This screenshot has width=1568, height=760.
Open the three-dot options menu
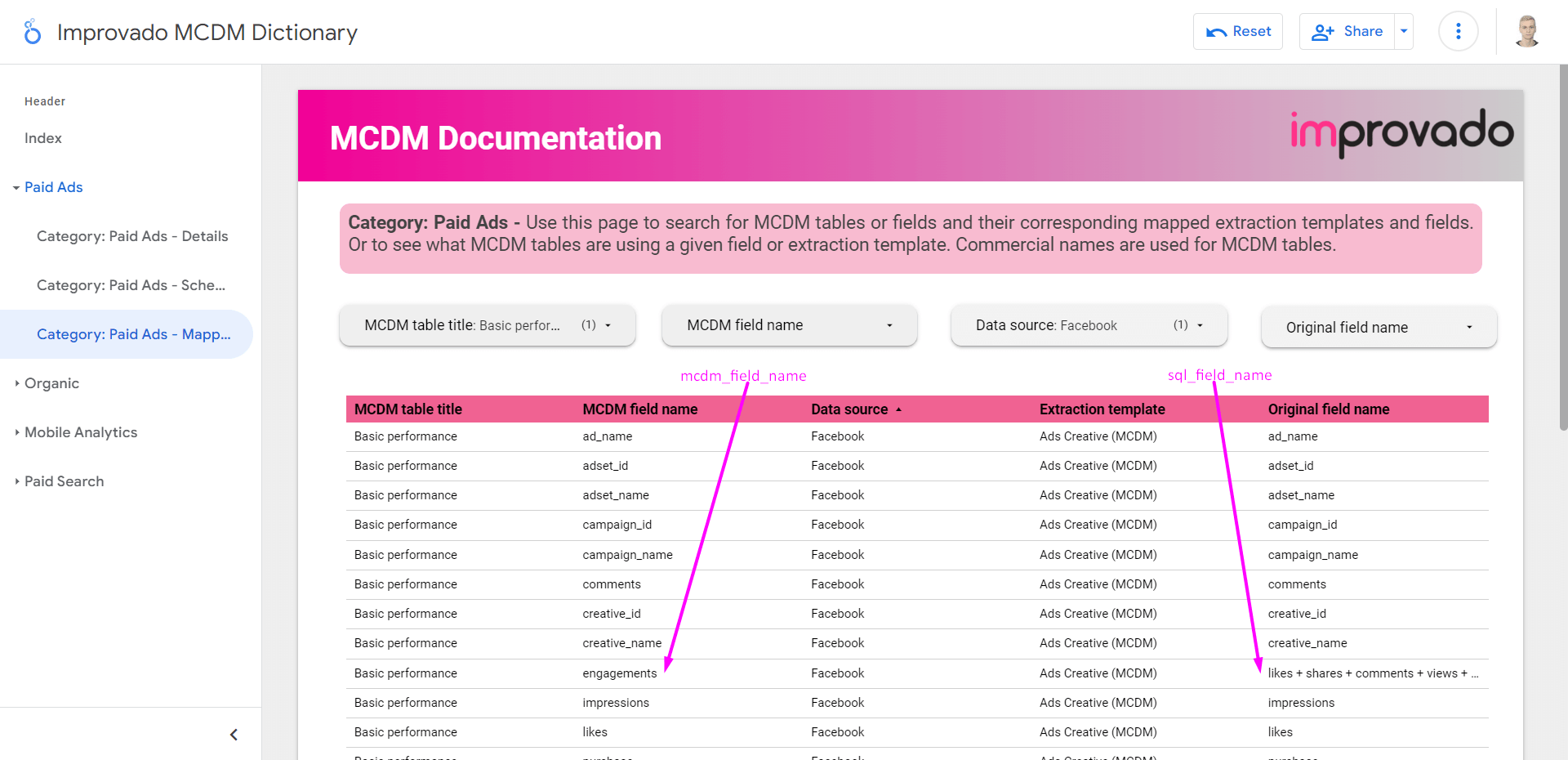click(1458, 31)
